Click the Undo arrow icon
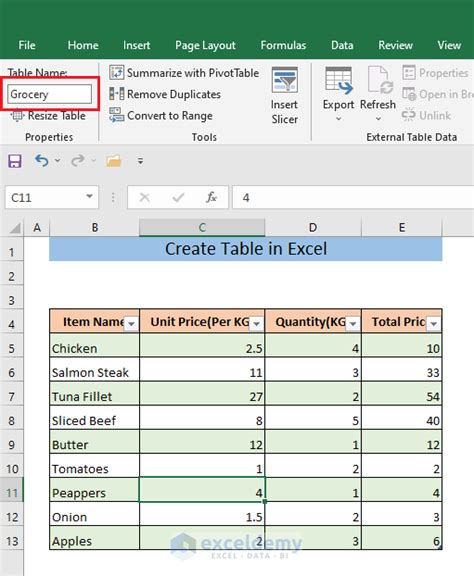This screenshot has height=576, width=474. click(x=42, y=161)
